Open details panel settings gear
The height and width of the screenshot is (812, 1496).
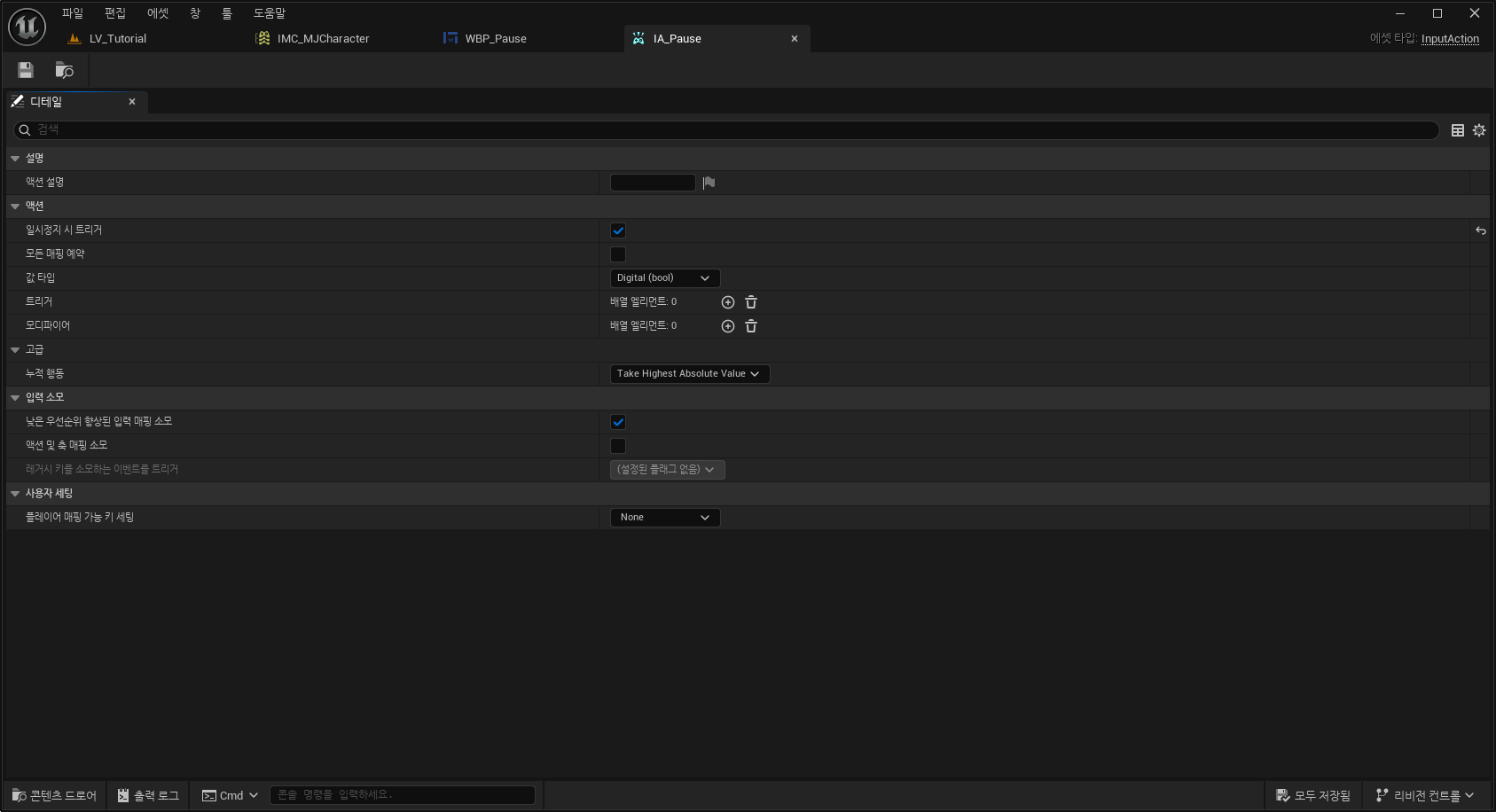1479,130
